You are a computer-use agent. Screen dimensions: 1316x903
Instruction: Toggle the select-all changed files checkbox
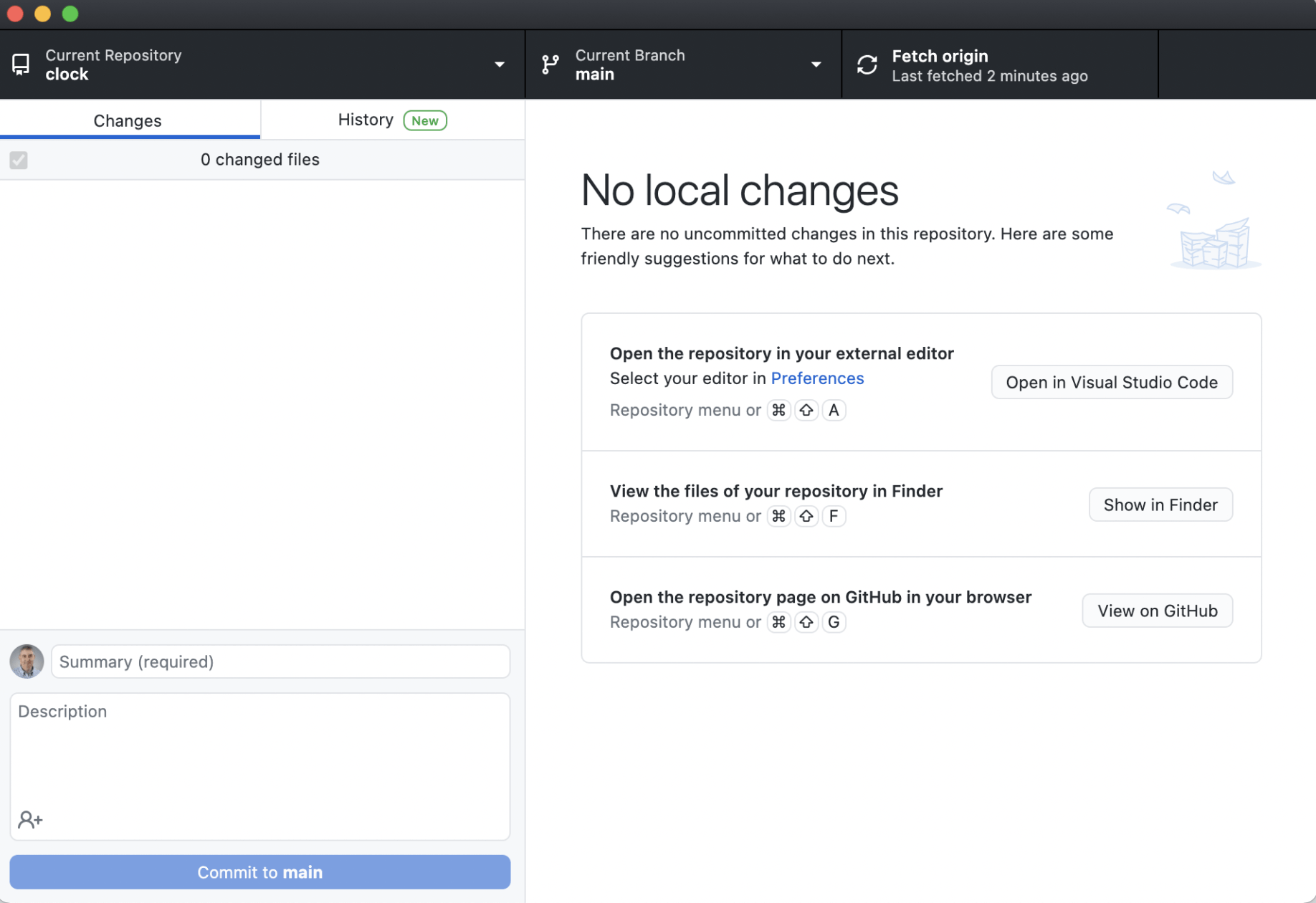(19, 160)
